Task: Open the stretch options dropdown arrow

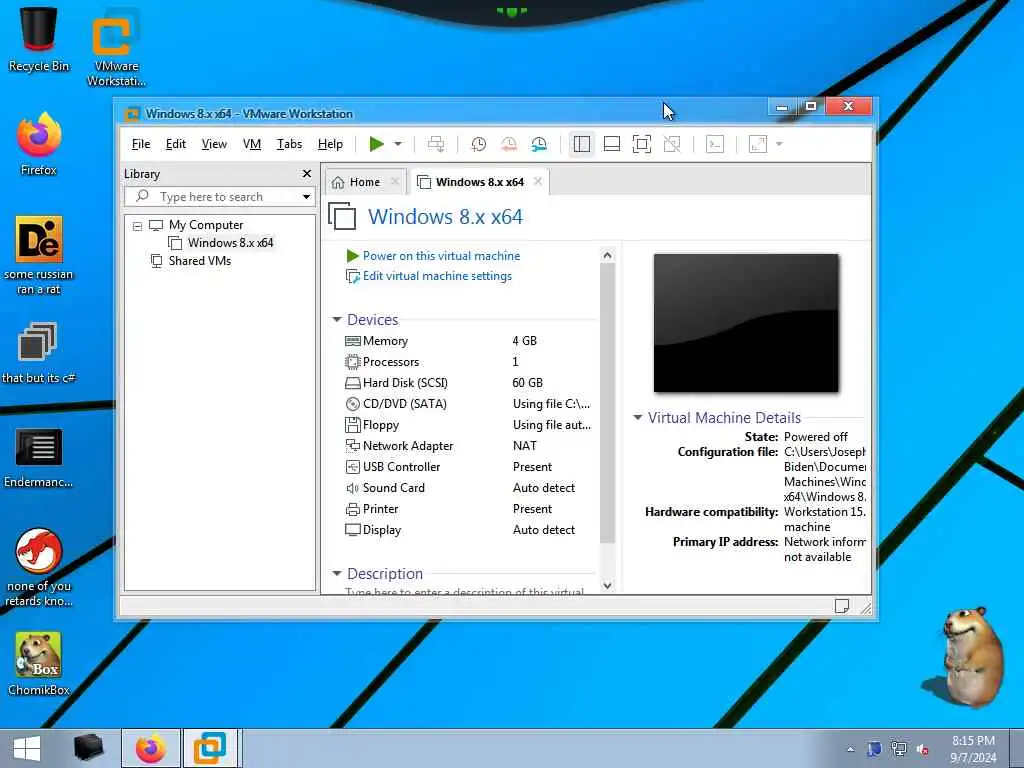Action: pos(779,144)
